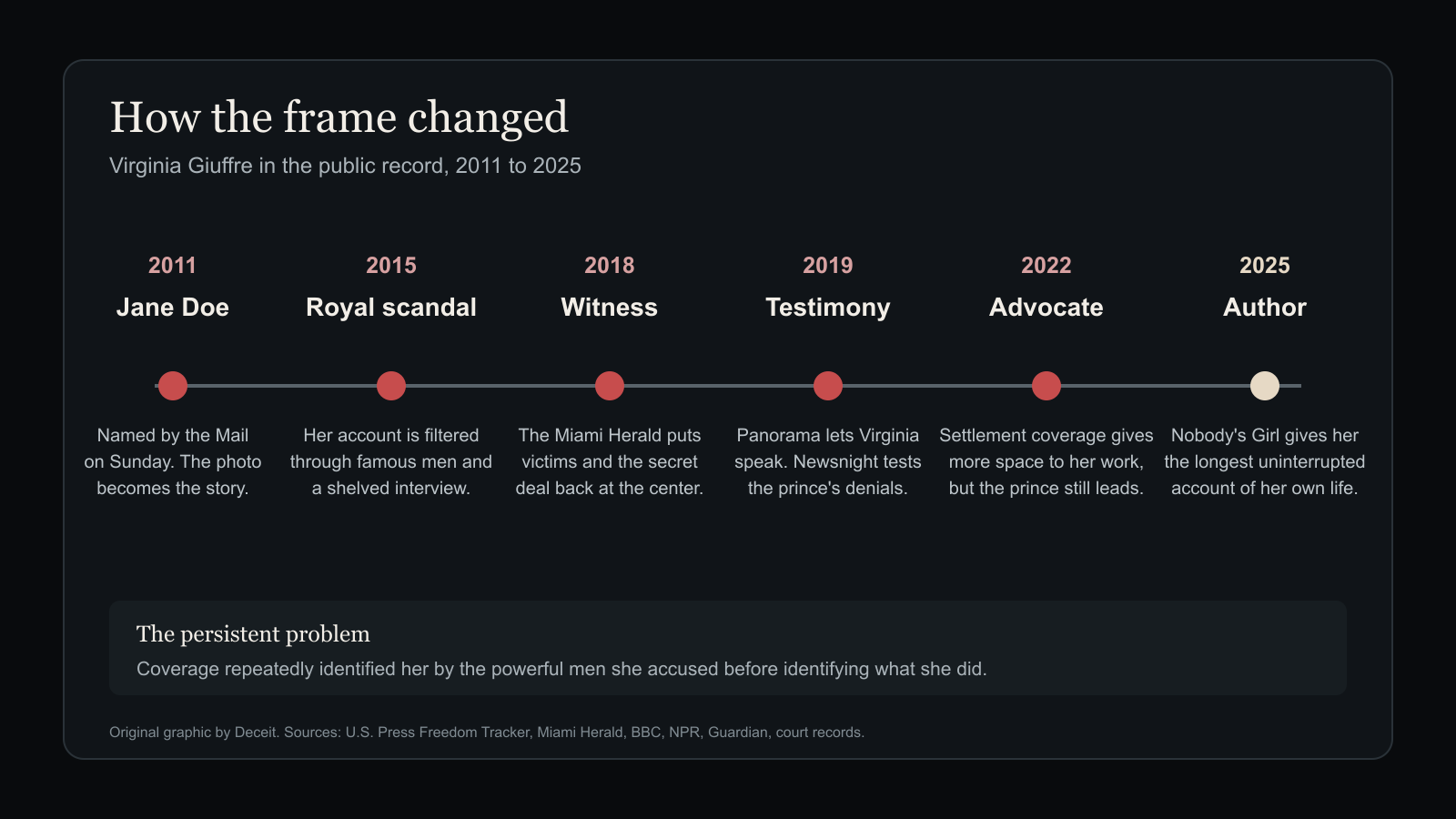Click the "Author" heading
1456x819 pixels.
click(x=1265, y=308)
